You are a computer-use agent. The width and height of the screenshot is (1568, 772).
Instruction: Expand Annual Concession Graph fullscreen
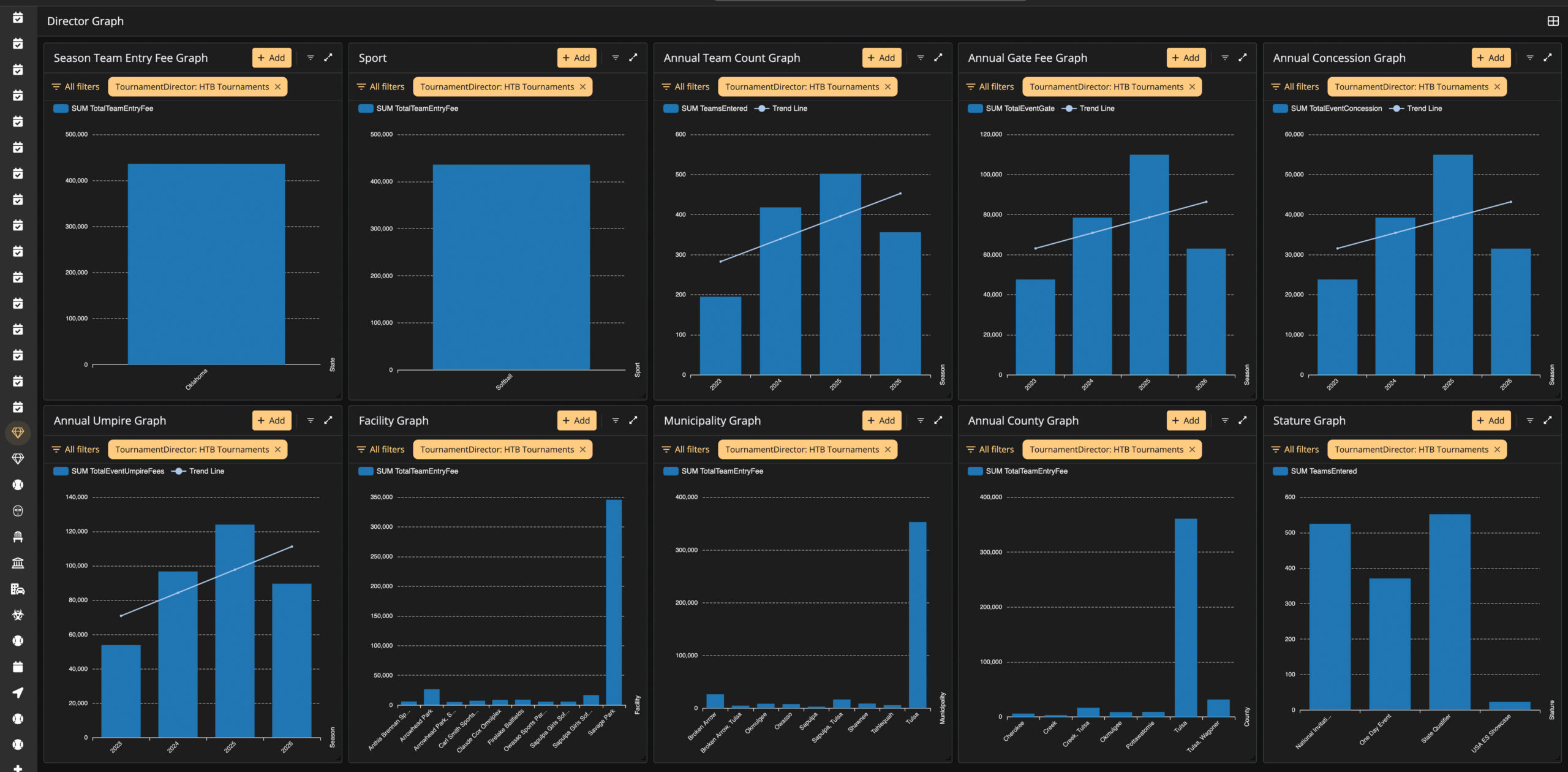point(1548,58)
